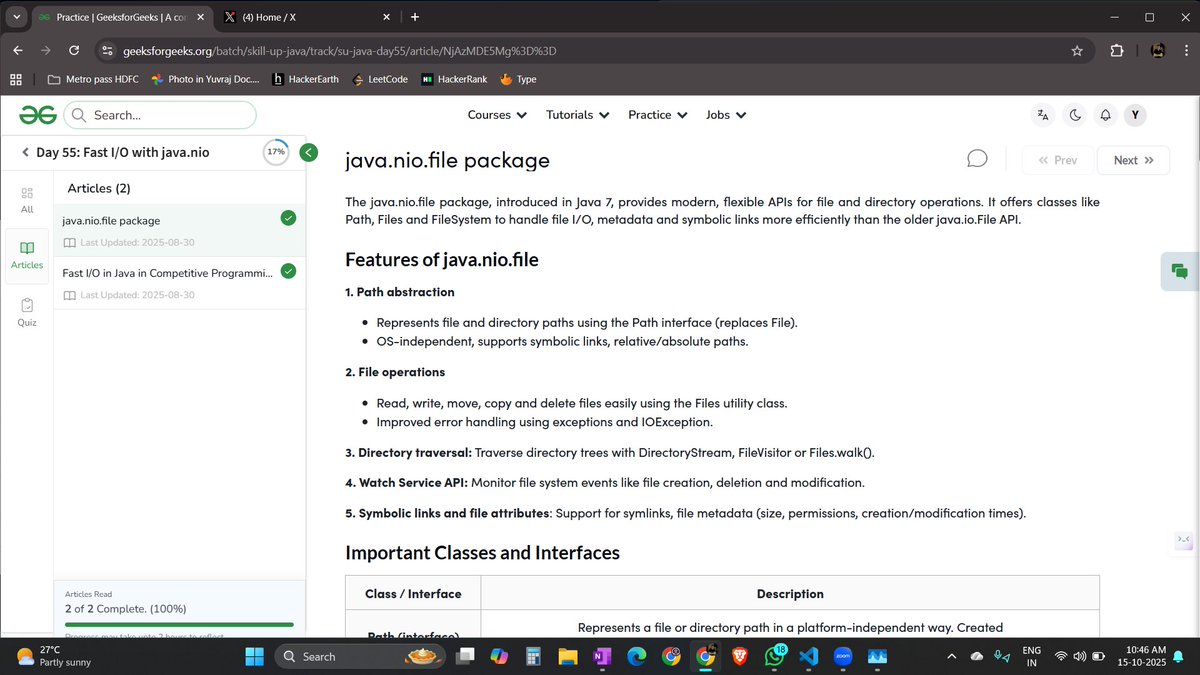Open the HackerRank bookmark
Screen dimensions: 1200x675
coord(455,79)
